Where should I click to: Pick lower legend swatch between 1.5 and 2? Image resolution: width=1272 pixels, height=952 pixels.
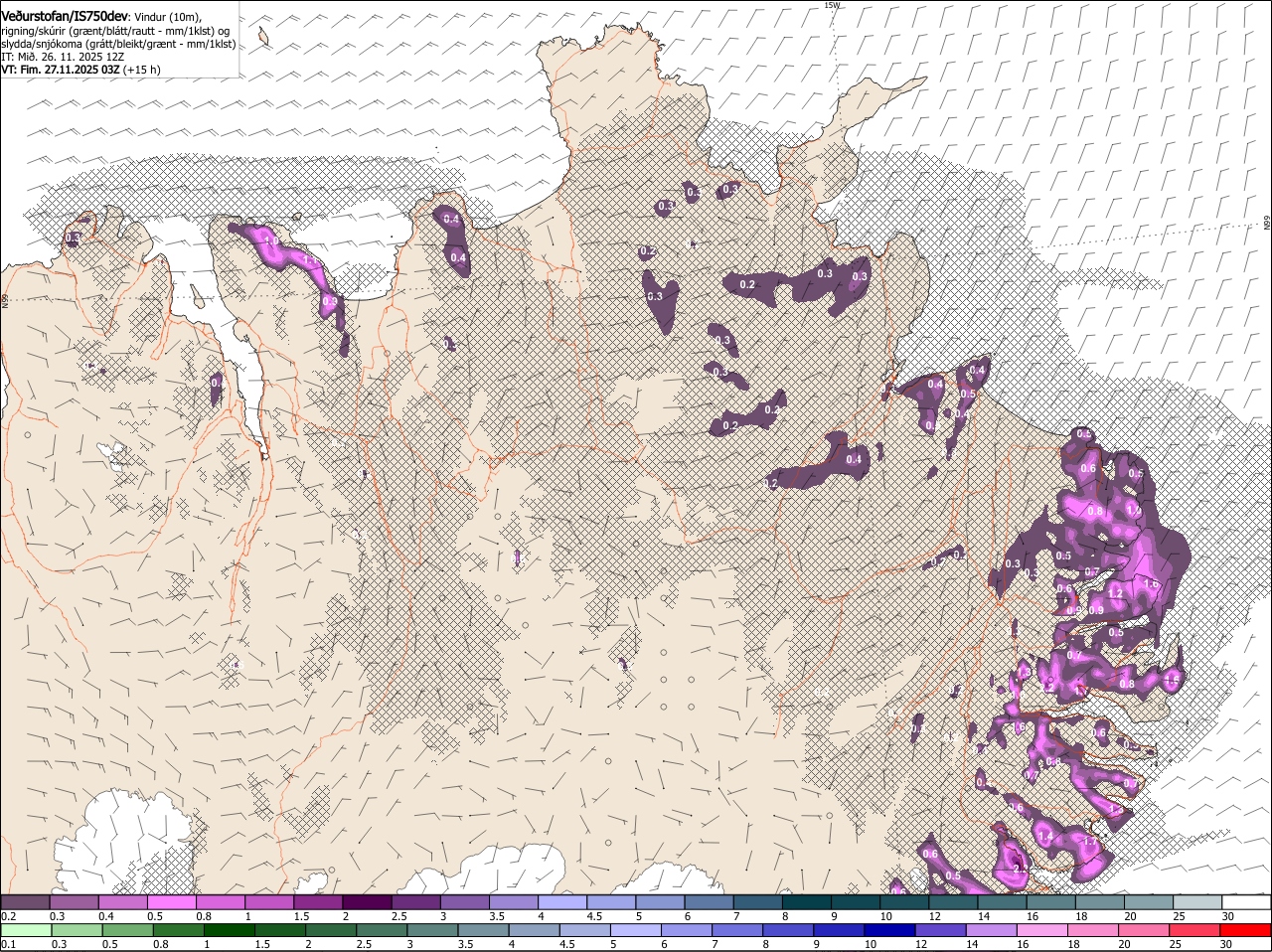(x=280, y=930)
